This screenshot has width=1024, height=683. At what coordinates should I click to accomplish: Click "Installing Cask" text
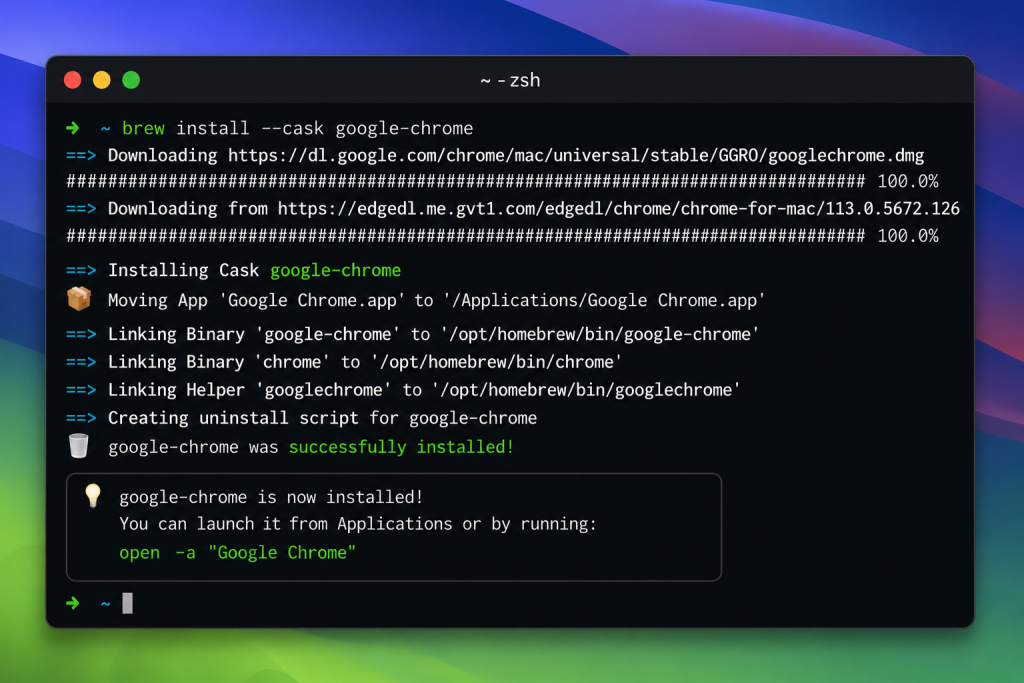point(184,270)
